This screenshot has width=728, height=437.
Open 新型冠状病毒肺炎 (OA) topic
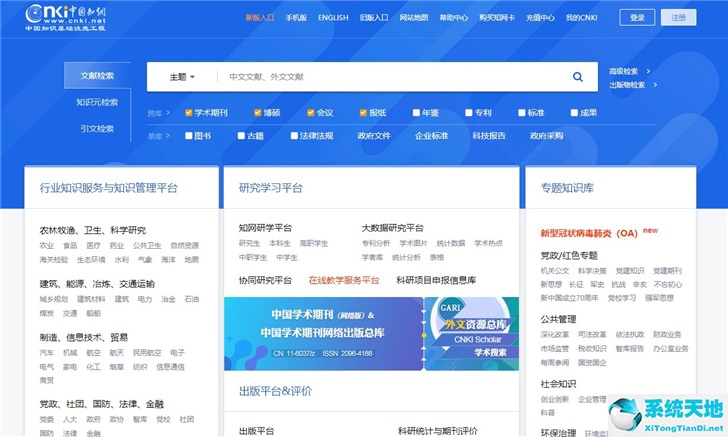(x=589, y=233)
